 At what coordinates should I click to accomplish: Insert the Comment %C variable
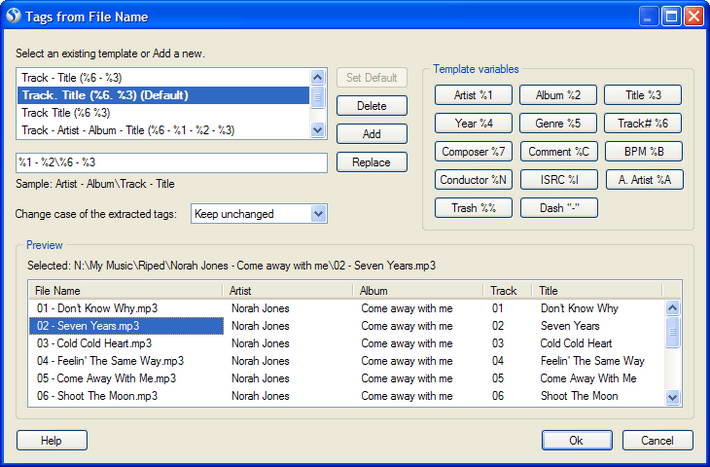tap(559, 152)
